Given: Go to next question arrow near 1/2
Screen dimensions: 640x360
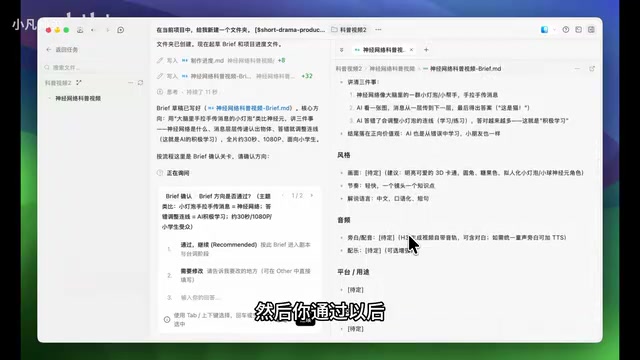Looking at the screenshot, I should click(x=312, y=196).
